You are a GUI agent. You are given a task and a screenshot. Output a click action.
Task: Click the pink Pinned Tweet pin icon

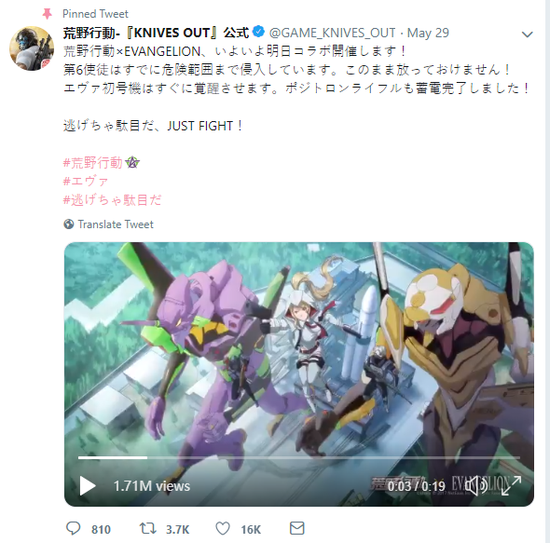click(x=47, y=14)
